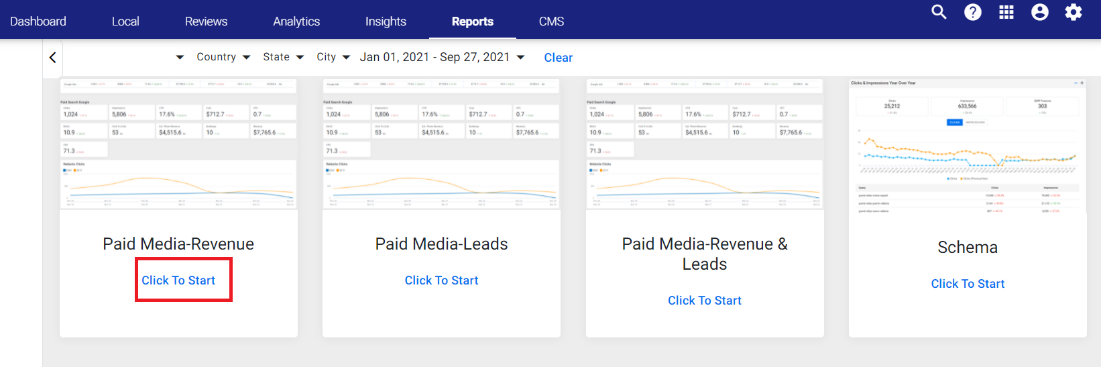1101x367 pixels.
Task: Start the Paid Media-Leads report
Action: pyautogui.click(x=442, y=280)
